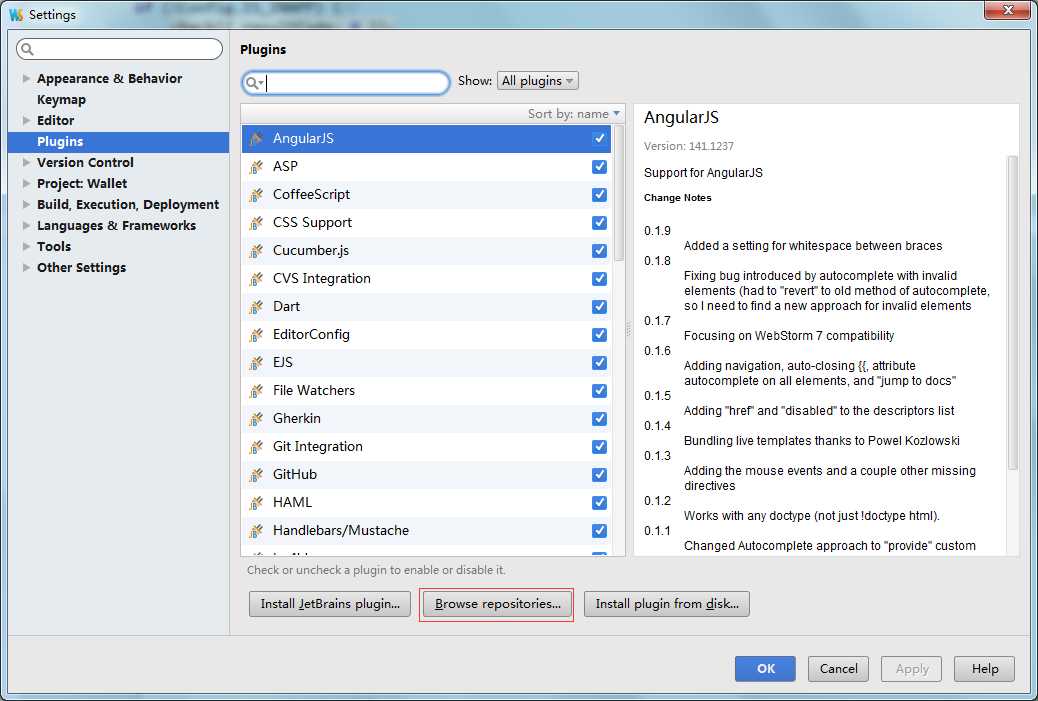Click the Cucumber.js plugin icon
Image resolution: width=1038 pixels, height=701 pixels.
(256, 251)
